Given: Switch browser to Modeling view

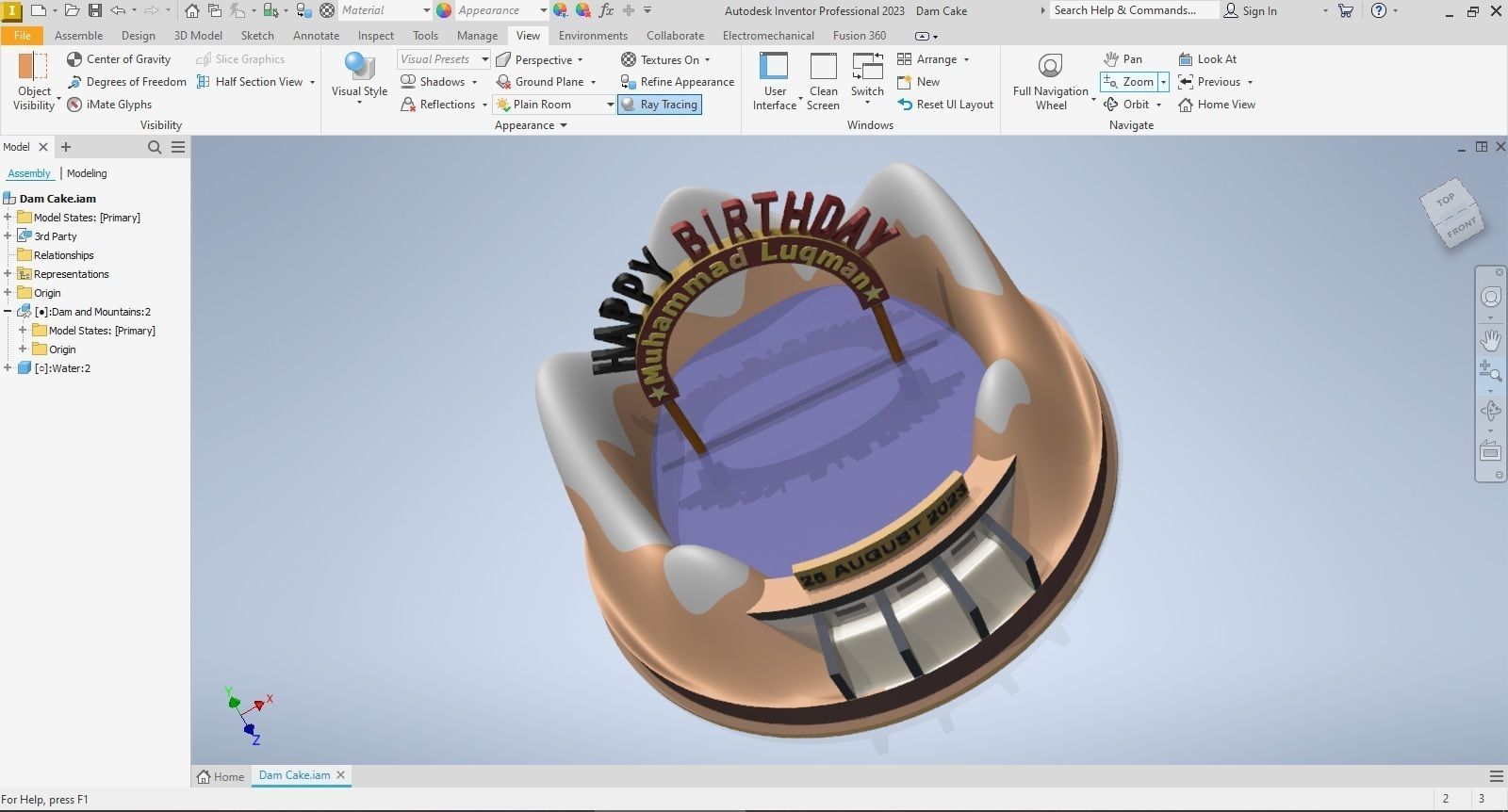Looking at the screenshot, I should click(87, 173).
